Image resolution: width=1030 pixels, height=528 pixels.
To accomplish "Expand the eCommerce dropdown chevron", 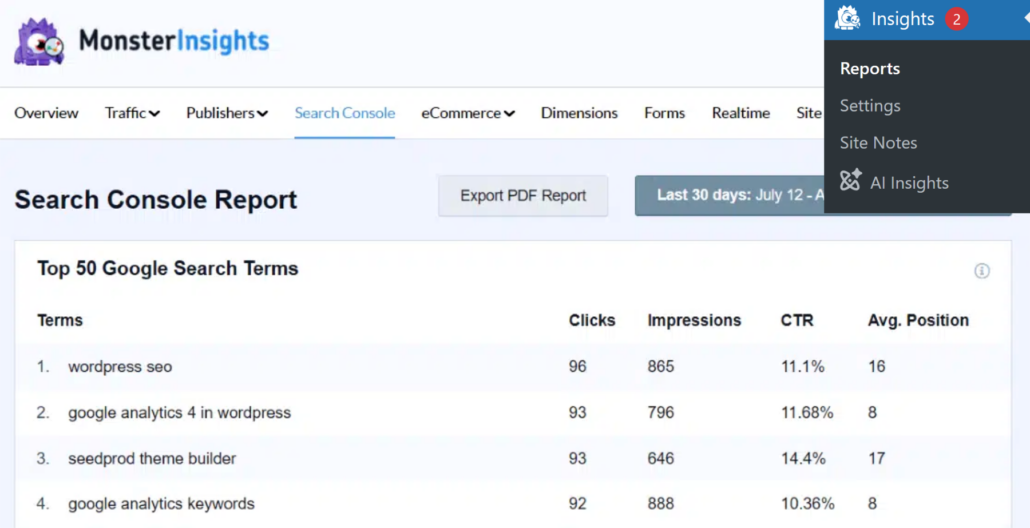I will click(509, 114).
